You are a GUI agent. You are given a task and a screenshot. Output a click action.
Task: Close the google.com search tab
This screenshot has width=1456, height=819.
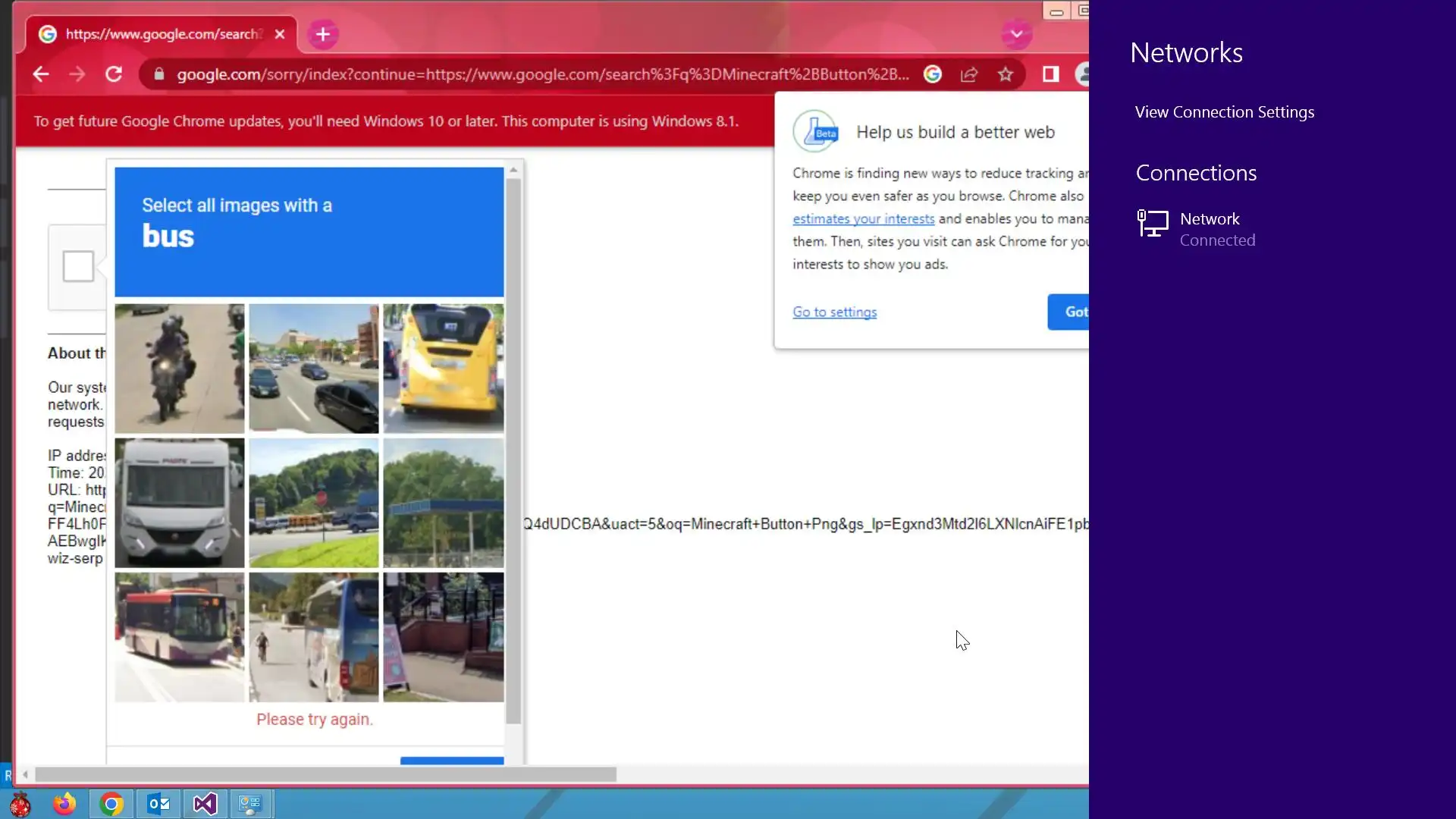point(280,34)
